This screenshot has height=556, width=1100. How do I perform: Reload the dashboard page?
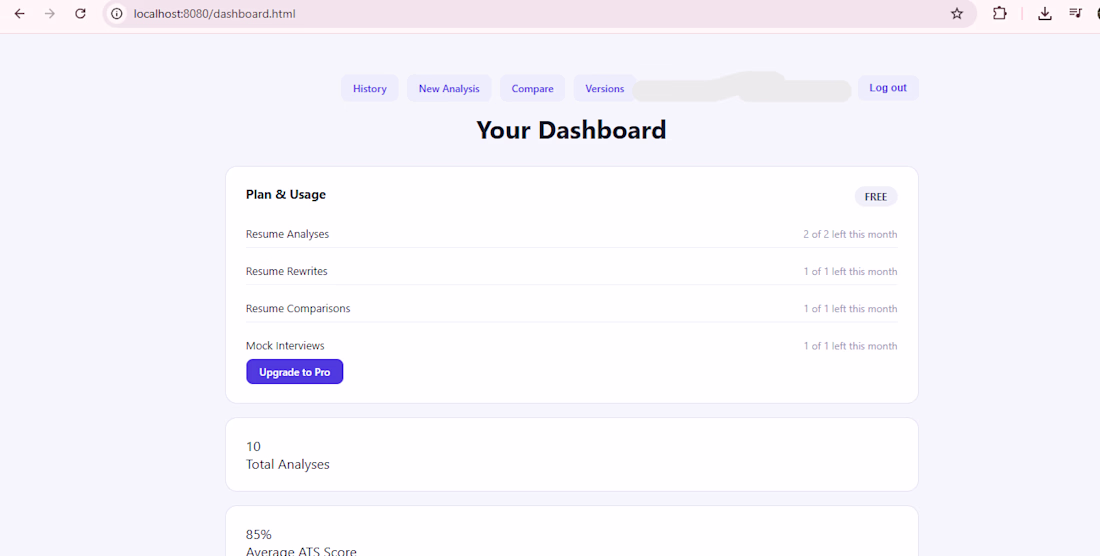click(81, 13)
